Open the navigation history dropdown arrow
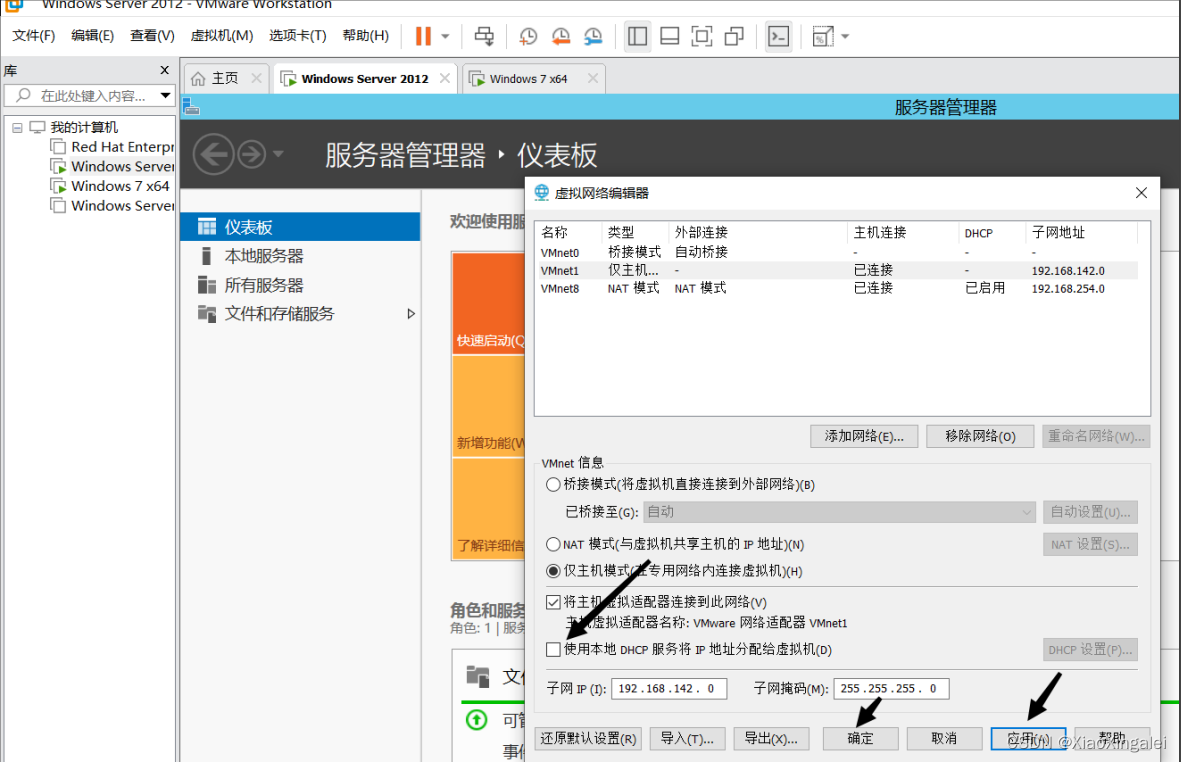 278,154
